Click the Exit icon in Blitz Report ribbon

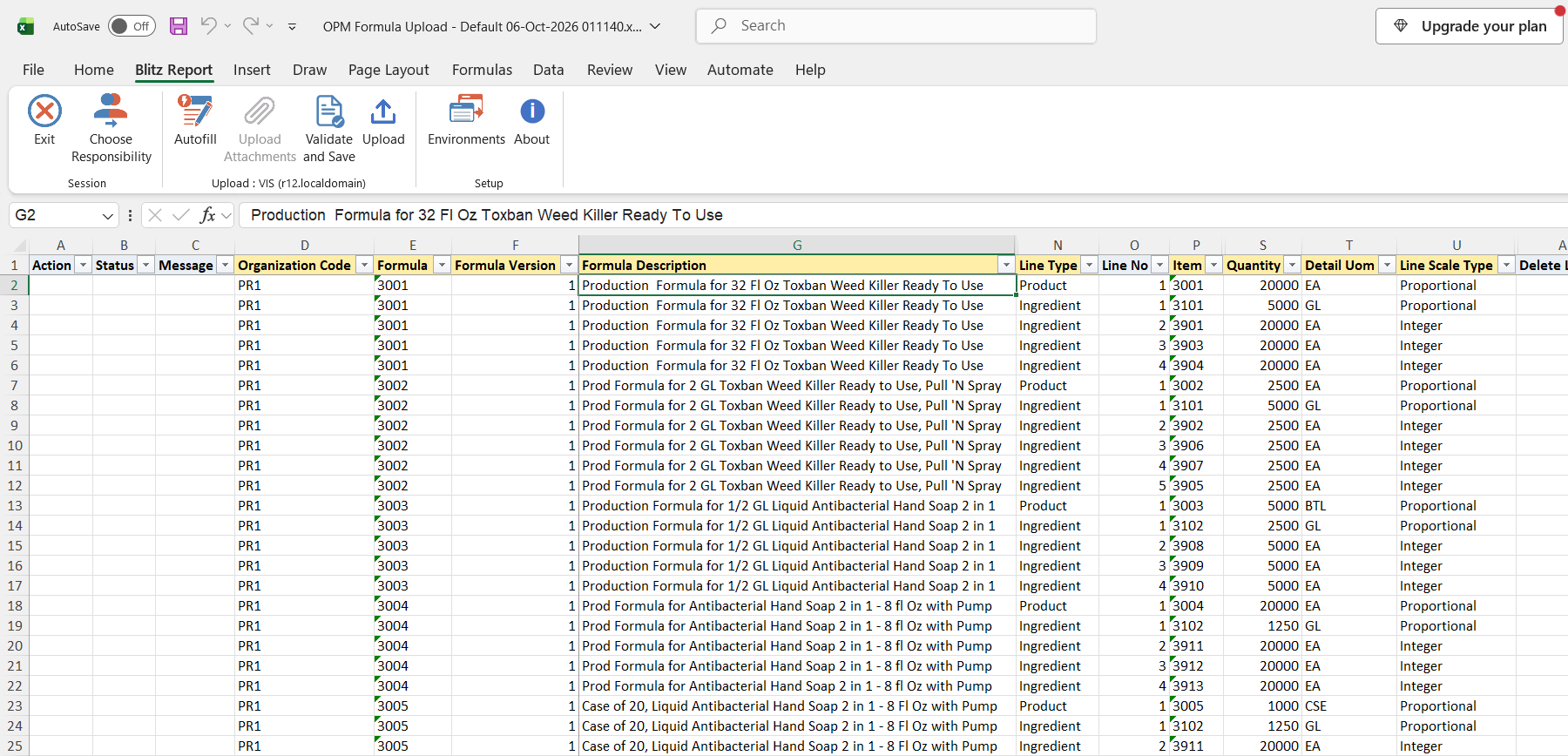pyautogui.click(x=44, y=111)
